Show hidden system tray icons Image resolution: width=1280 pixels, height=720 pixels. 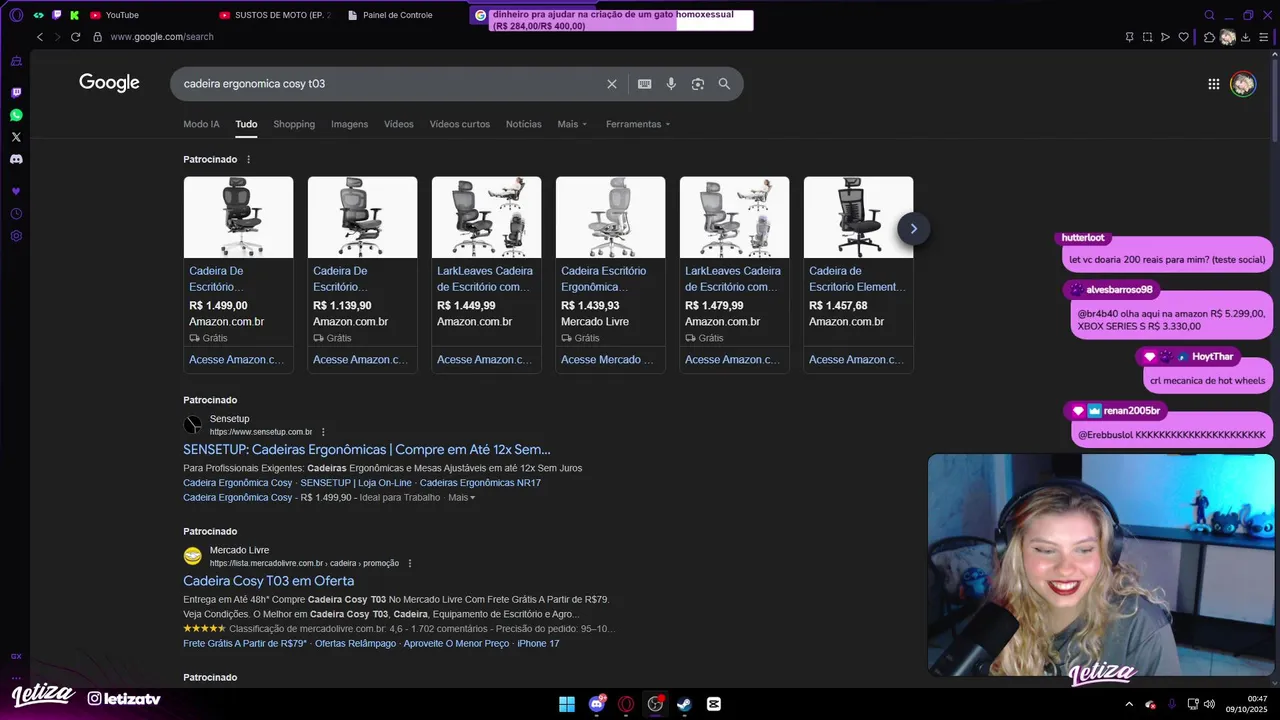[x=1129, y=704]
